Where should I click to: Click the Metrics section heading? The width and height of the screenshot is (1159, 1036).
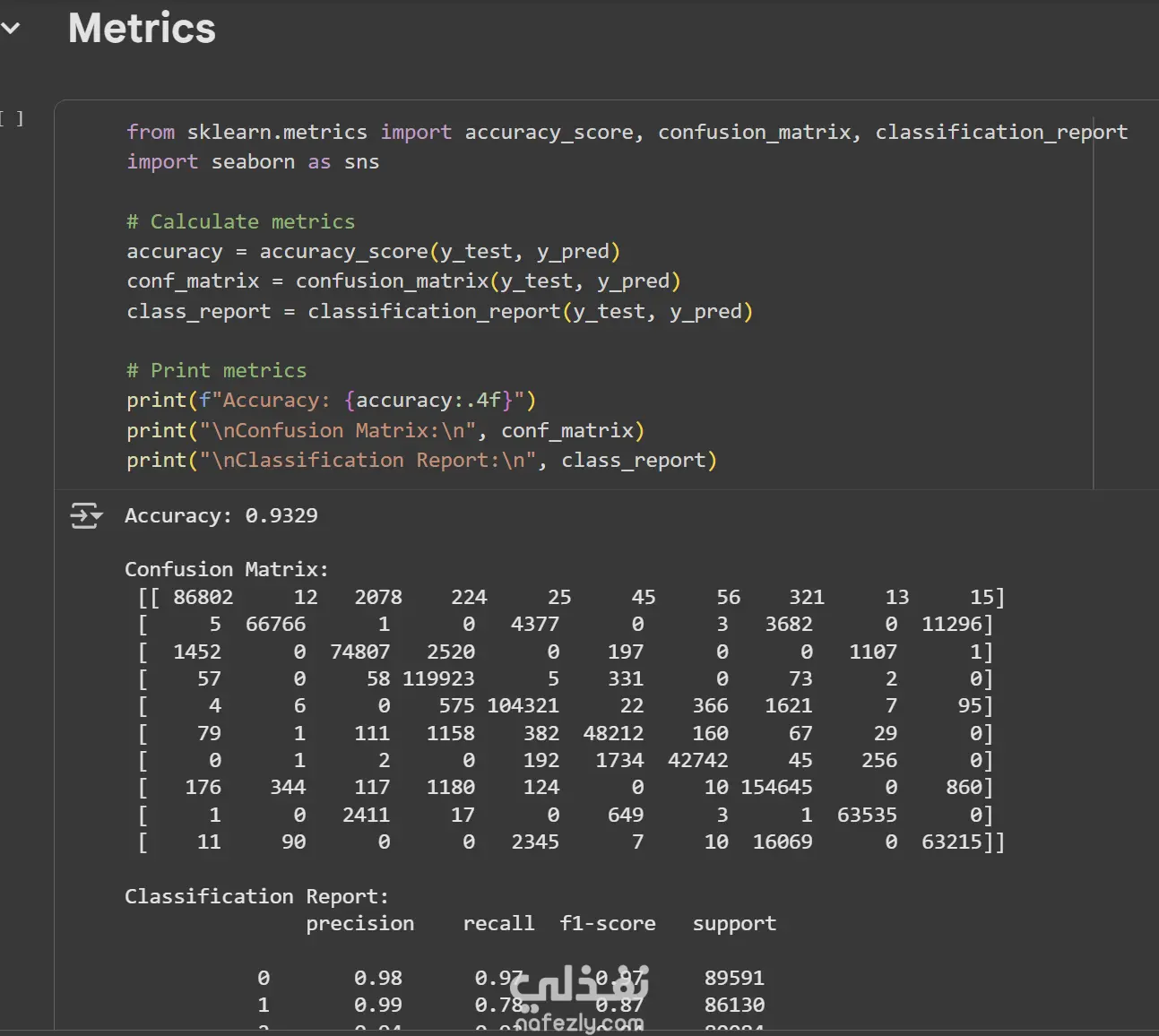(x=142, y=29)
